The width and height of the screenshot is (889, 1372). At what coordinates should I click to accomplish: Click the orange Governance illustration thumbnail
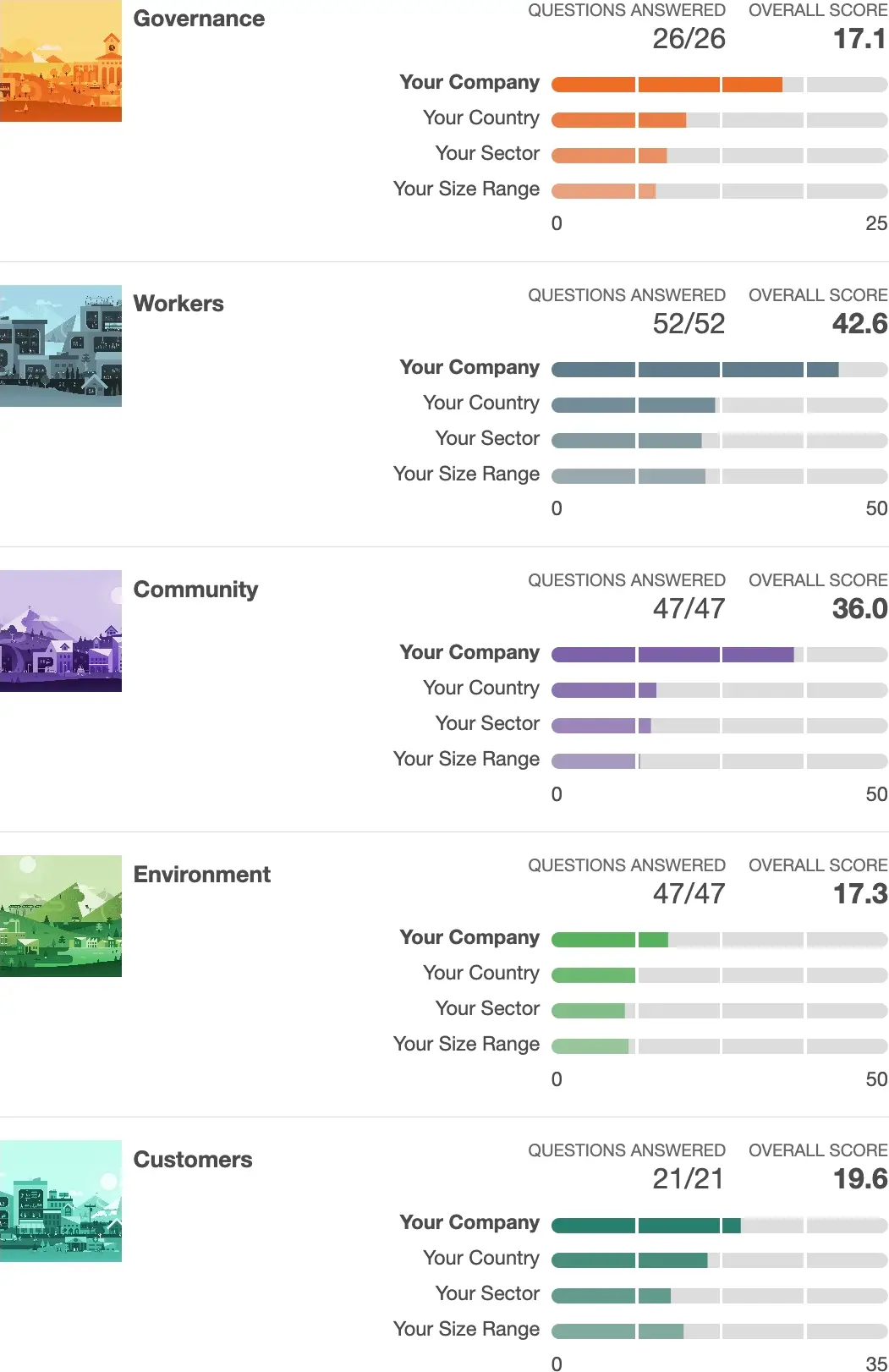(61, 61)
